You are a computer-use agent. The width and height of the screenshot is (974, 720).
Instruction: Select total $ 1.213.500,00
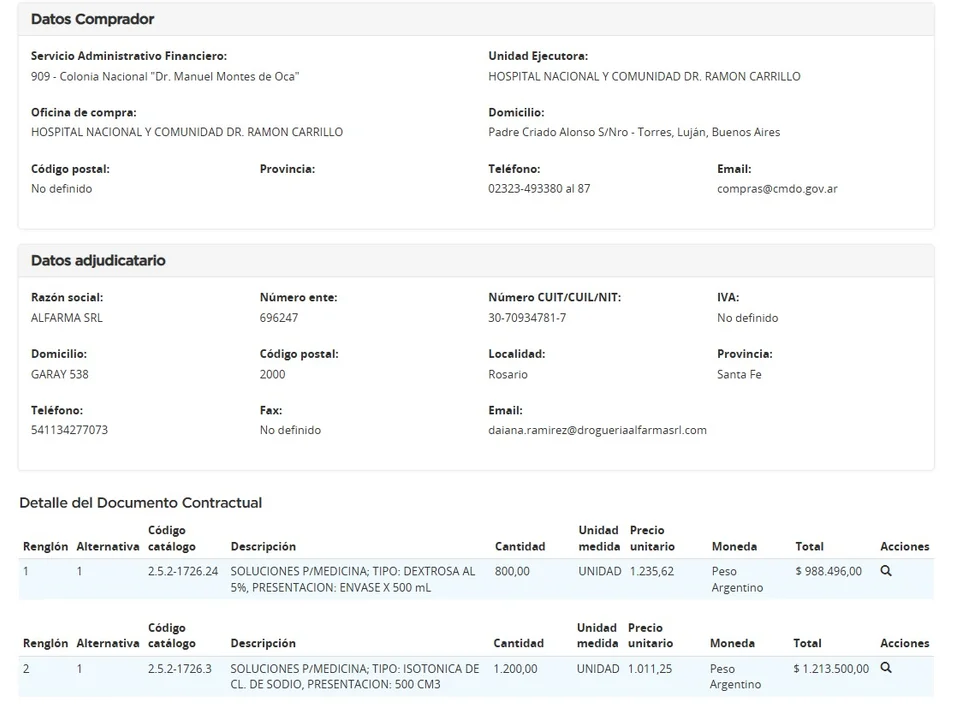[x=831, y=668]
